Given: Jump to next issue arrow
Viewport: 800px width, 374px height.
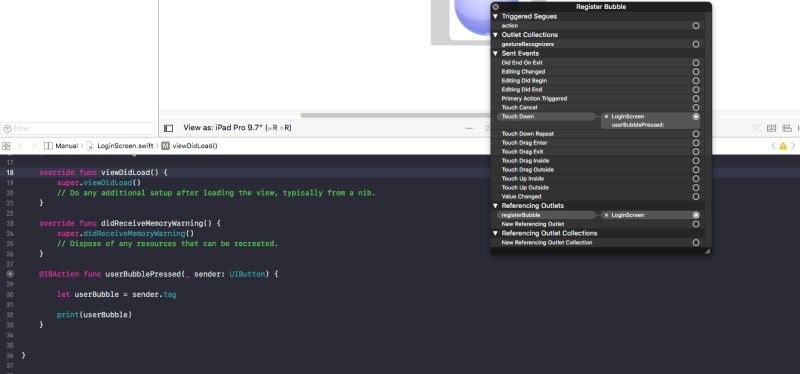Looking at the screenshot, I should tap(794, 146).
